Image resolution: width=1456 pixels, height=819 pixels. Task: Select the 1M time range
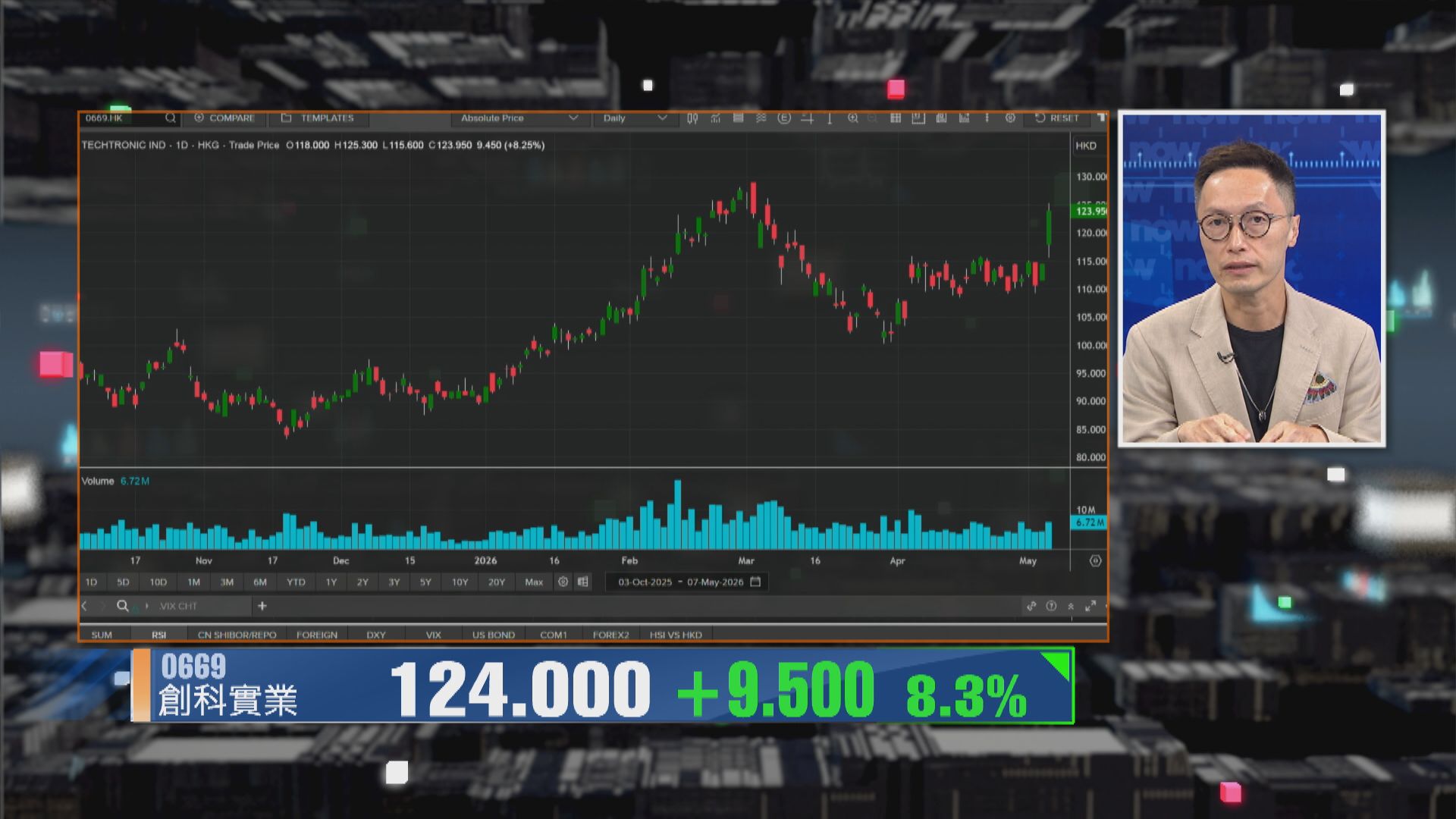193,582
